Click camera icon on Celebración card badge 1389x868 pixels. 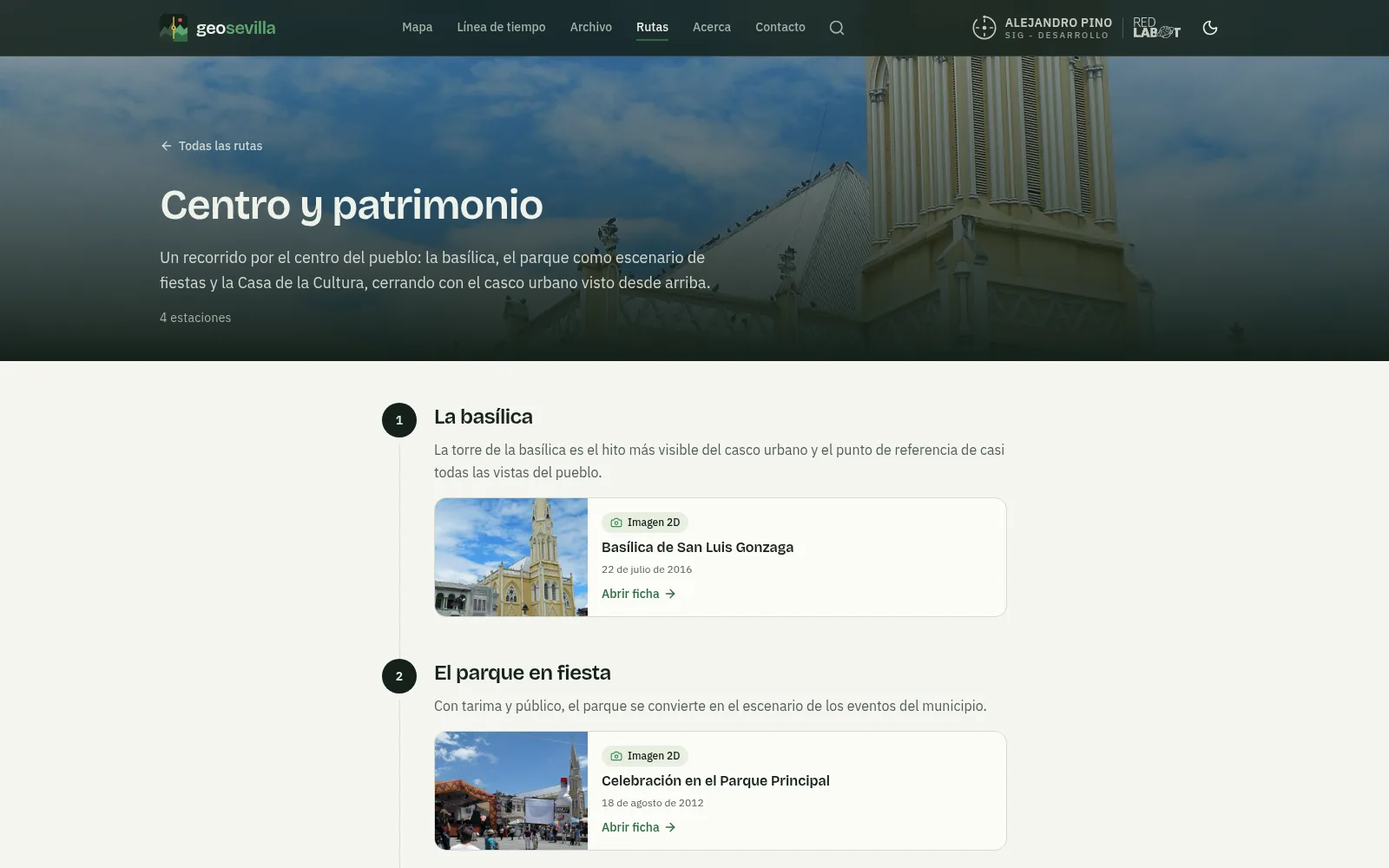[x=616, y=756]
